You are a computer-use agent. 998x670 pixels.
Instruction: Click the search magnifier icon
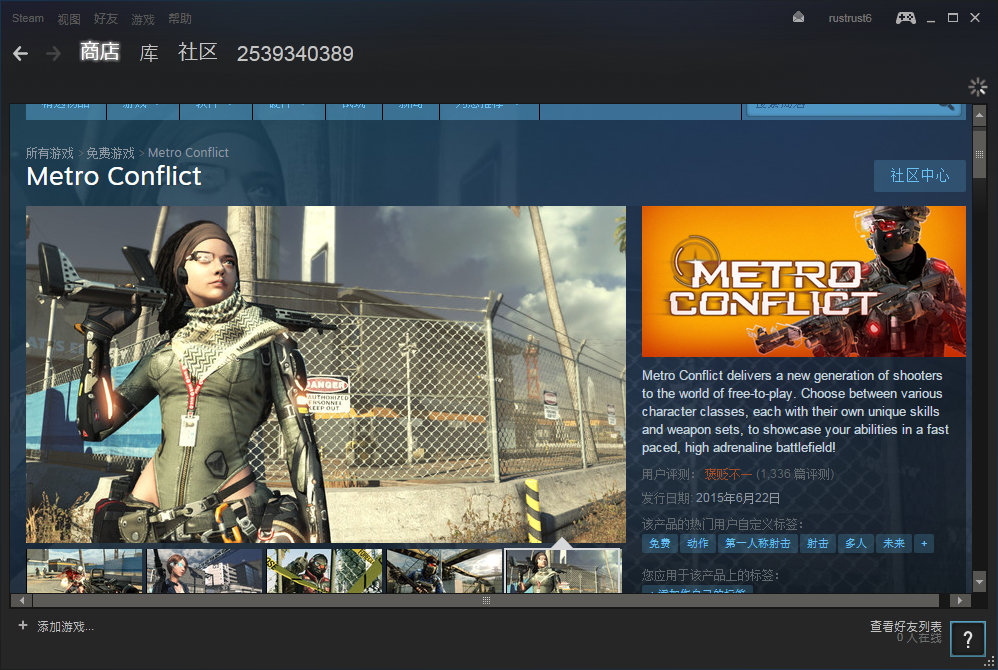coord(947,106)
